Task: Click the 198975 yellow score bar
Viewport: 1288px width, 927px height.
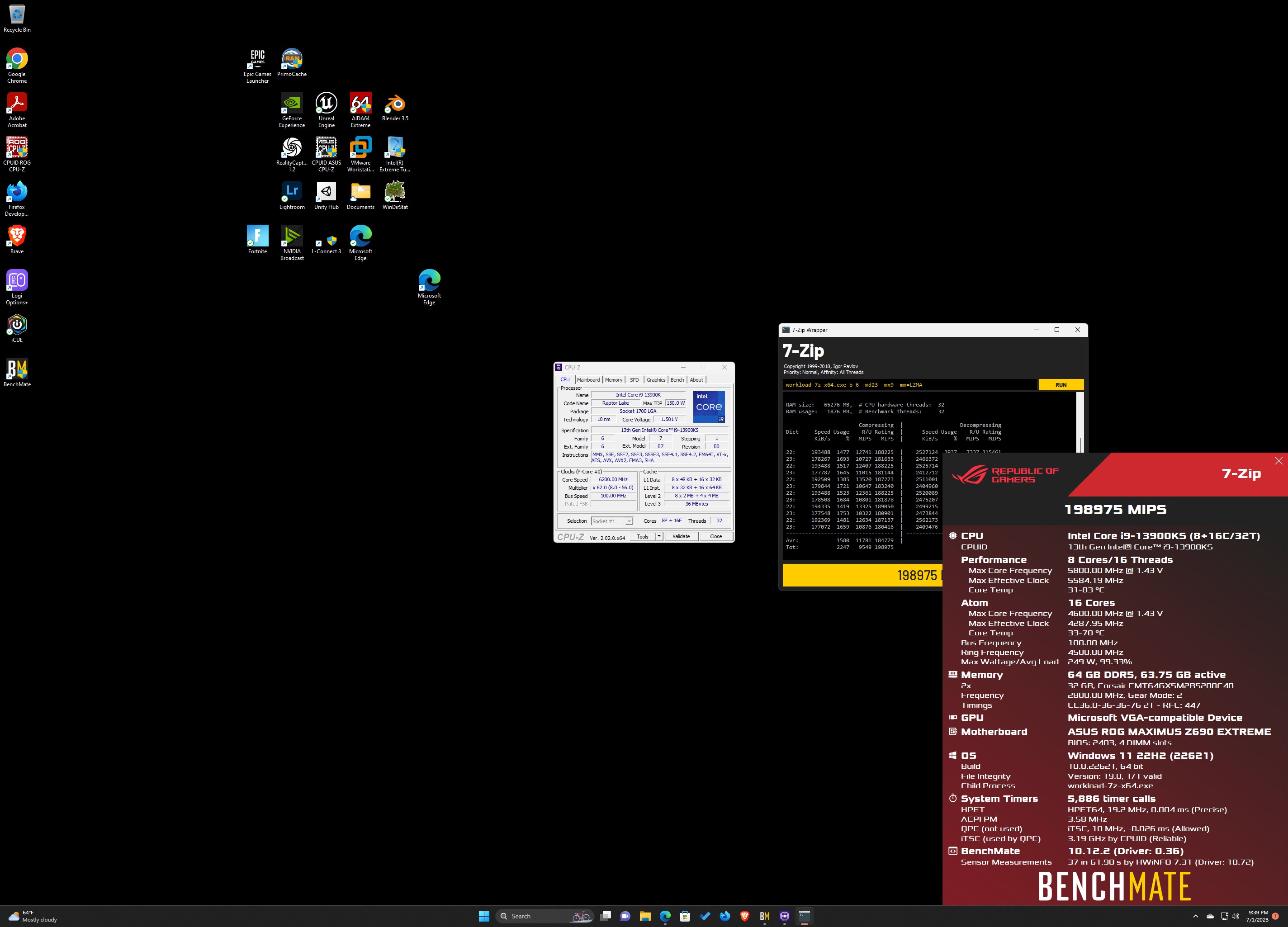Action: (x=862, y=575)
